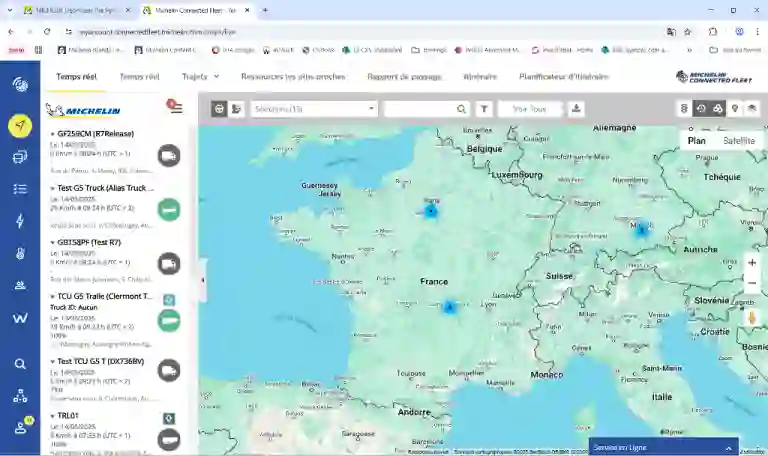Click the small map pin icon for TRL01
This screenshot has width=768, height=456.
point(169,419)
